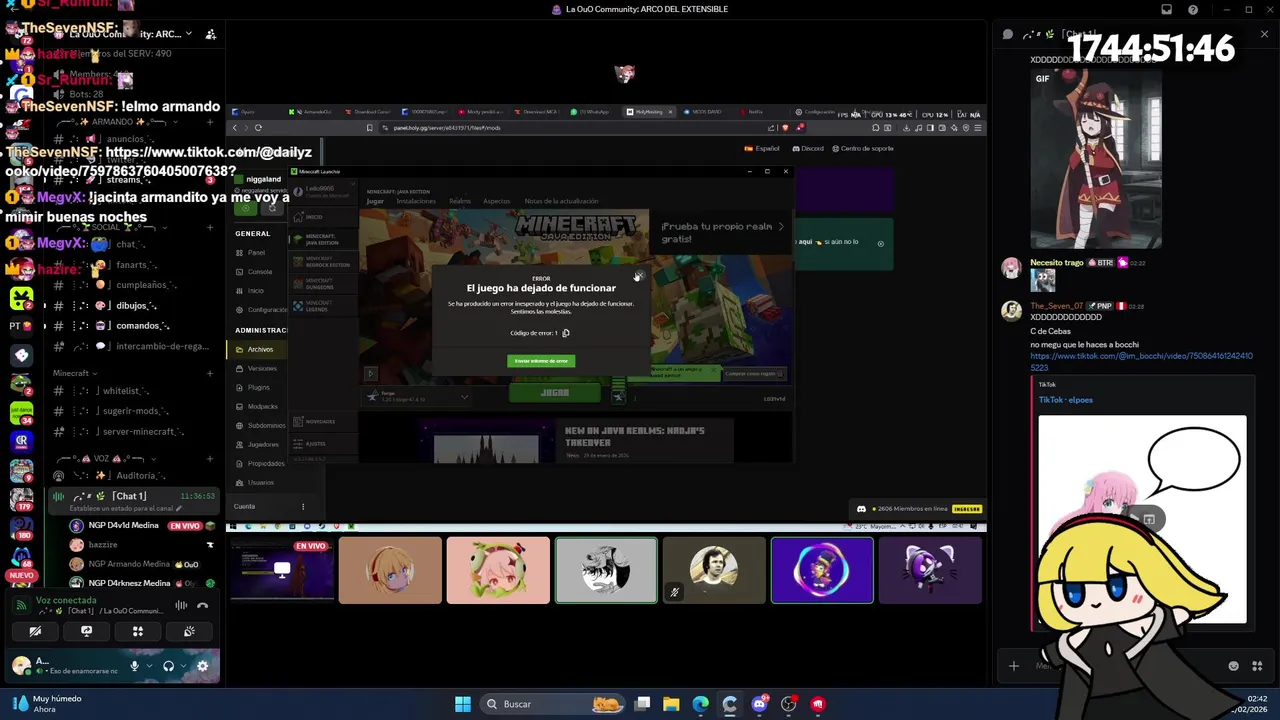1280x720 pixels.
Task: Open Consola in hosting panel sidebar
Action: (x=259, y=271)
